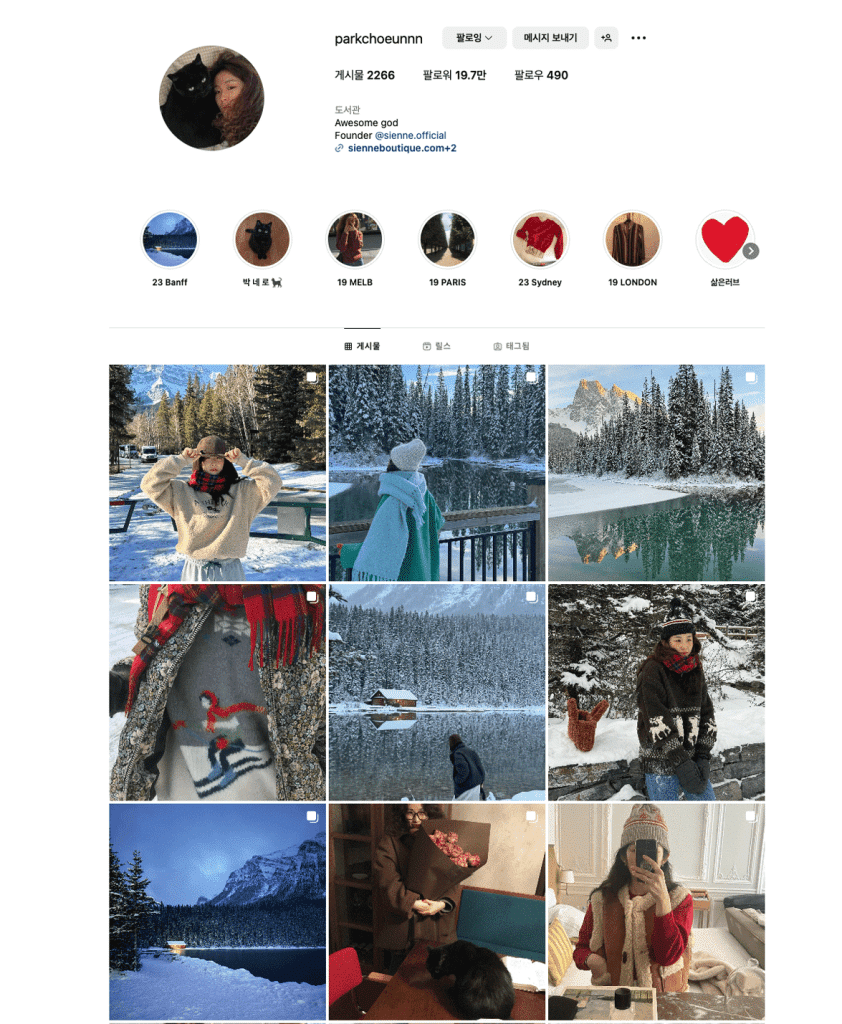Viewport: 842px width, 1024px height.
Task: Open the three-dot options menu
Action: [638, 38]
